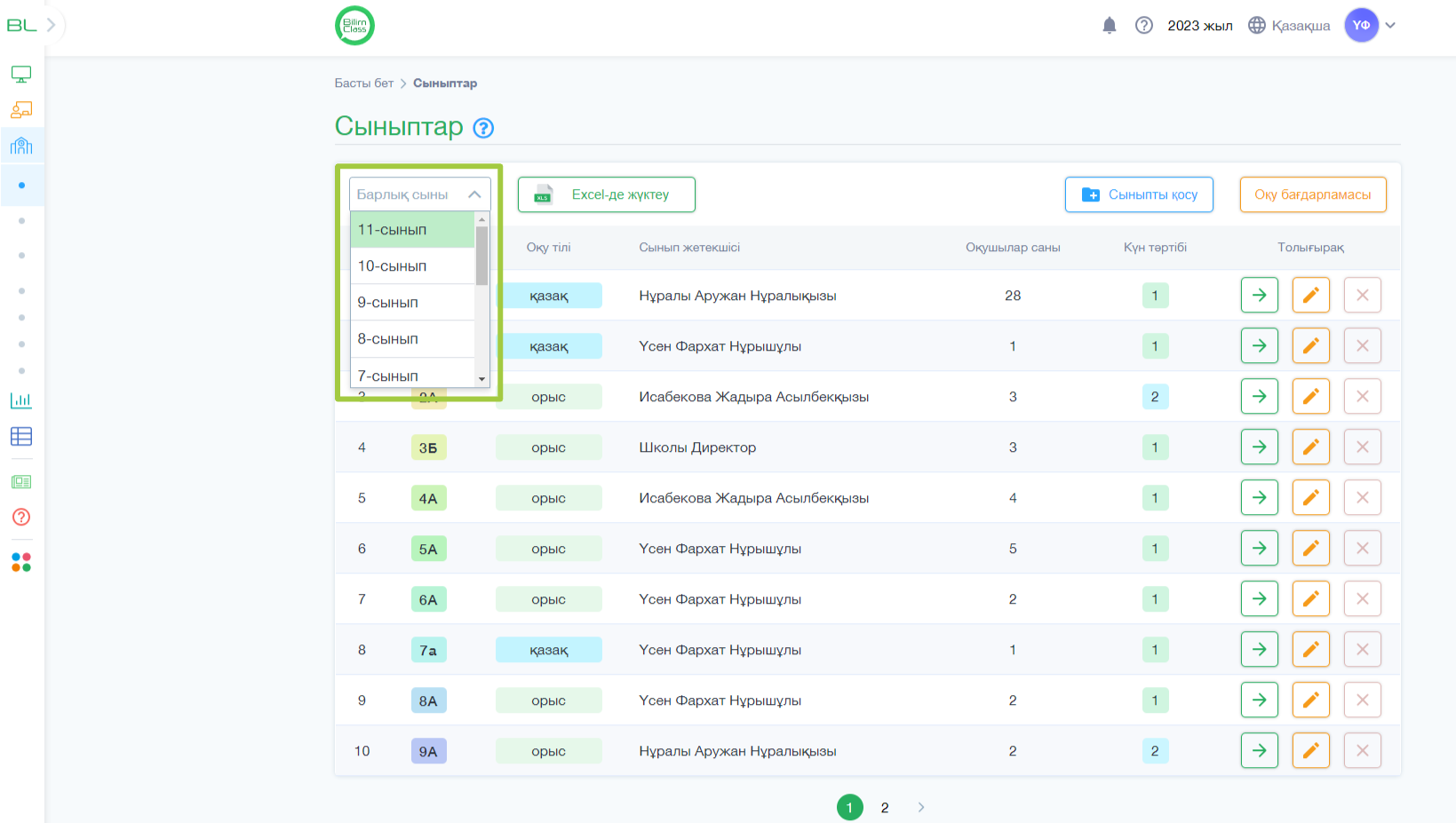Image resolution: width=1456 pixels, height=823 pixels.
Task: Open Оқу бағдарламасы button
Action: 1312,194
